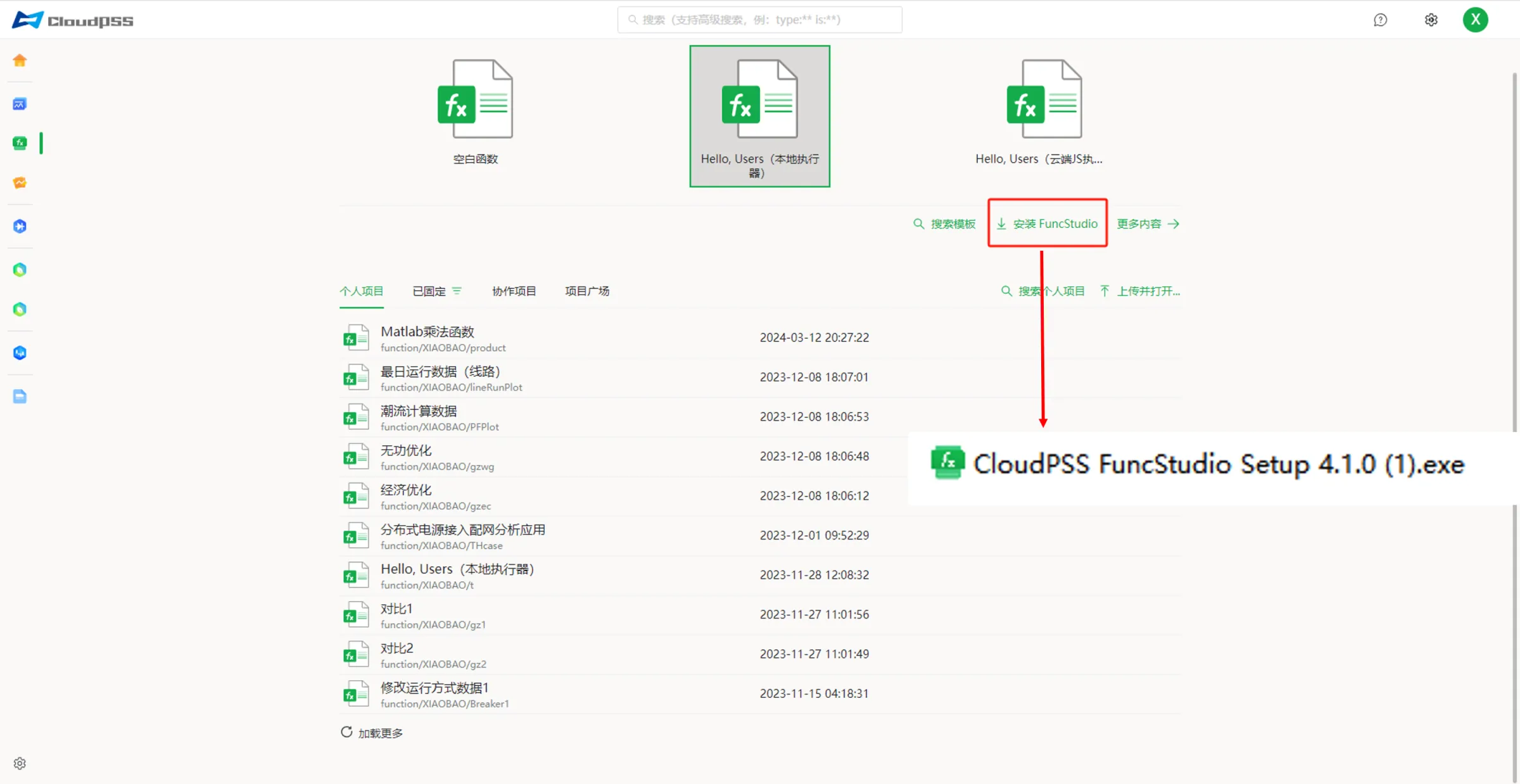Click fx file icon of 潮流计算数据 row
This screenshot has width=1520, height=784.
click(356, 417)
